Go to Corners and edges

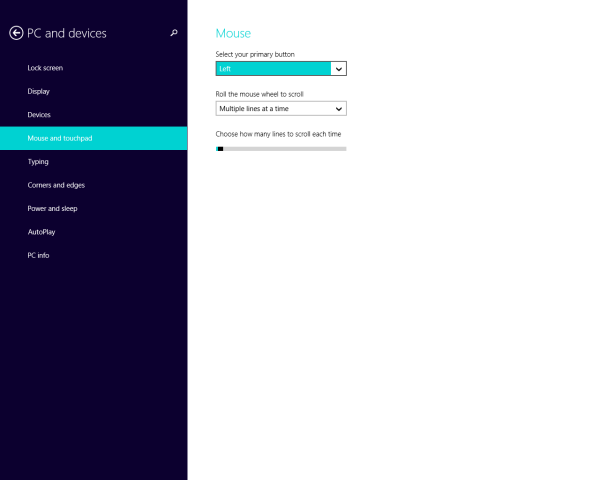coord(93,185)
